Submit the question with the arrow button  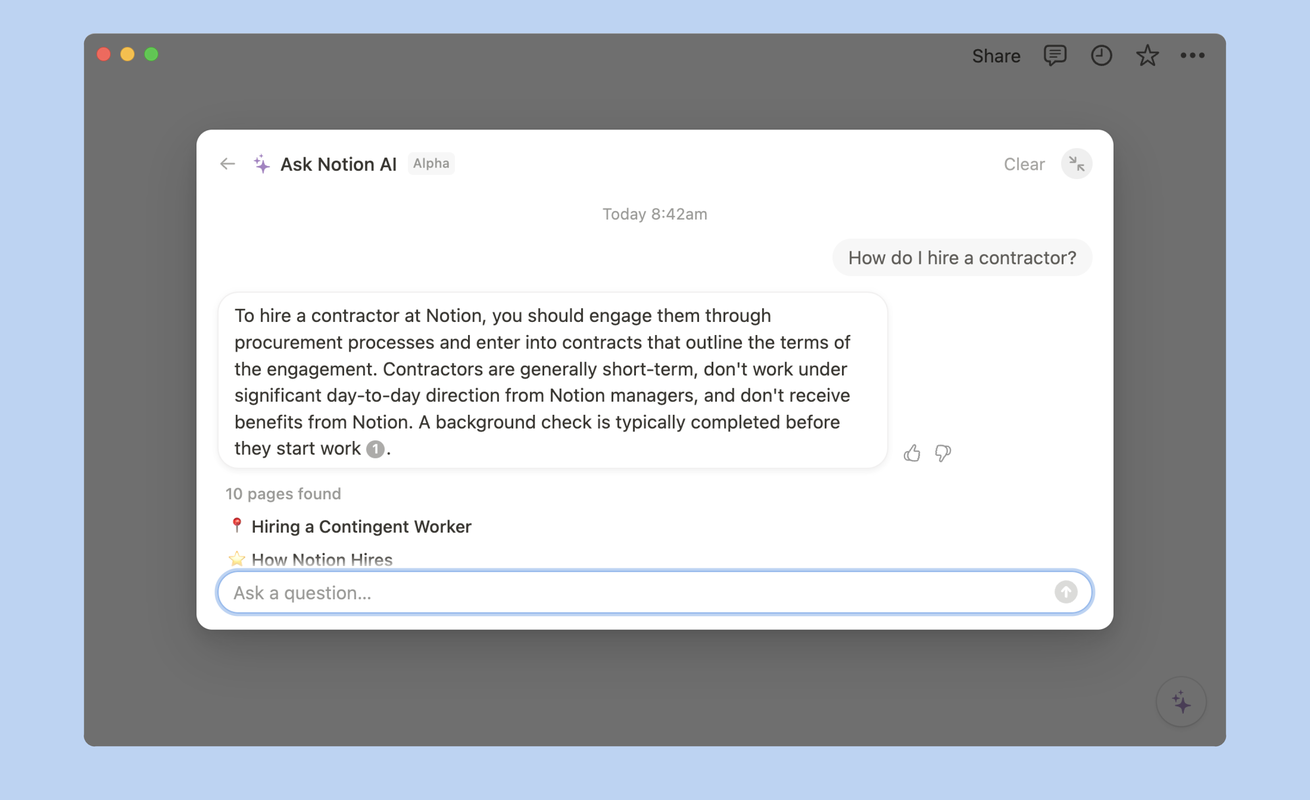(1066, 592)
